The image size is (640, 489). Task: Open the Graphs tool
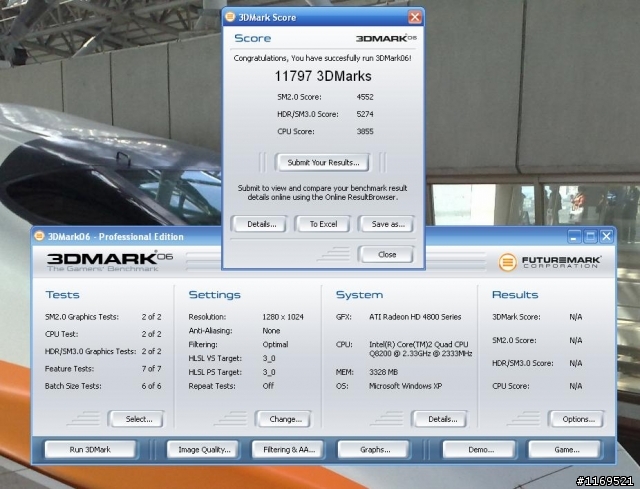pos(375,449)
